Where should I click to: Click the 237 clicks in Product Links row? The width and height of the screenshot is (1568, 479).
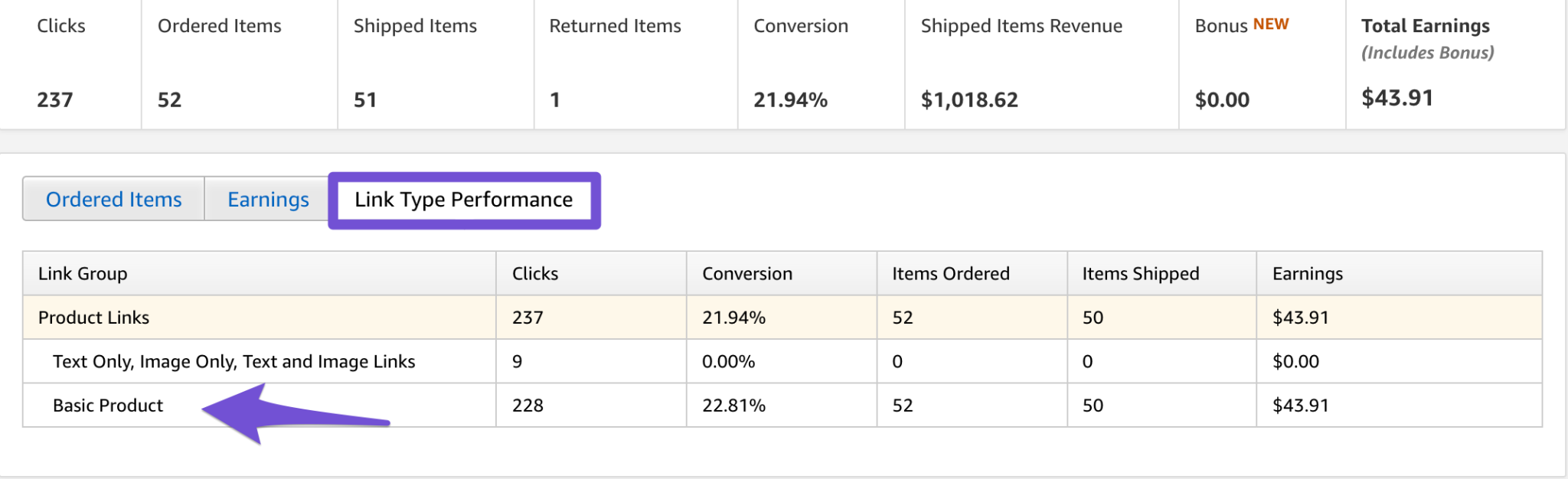(528, 318)
